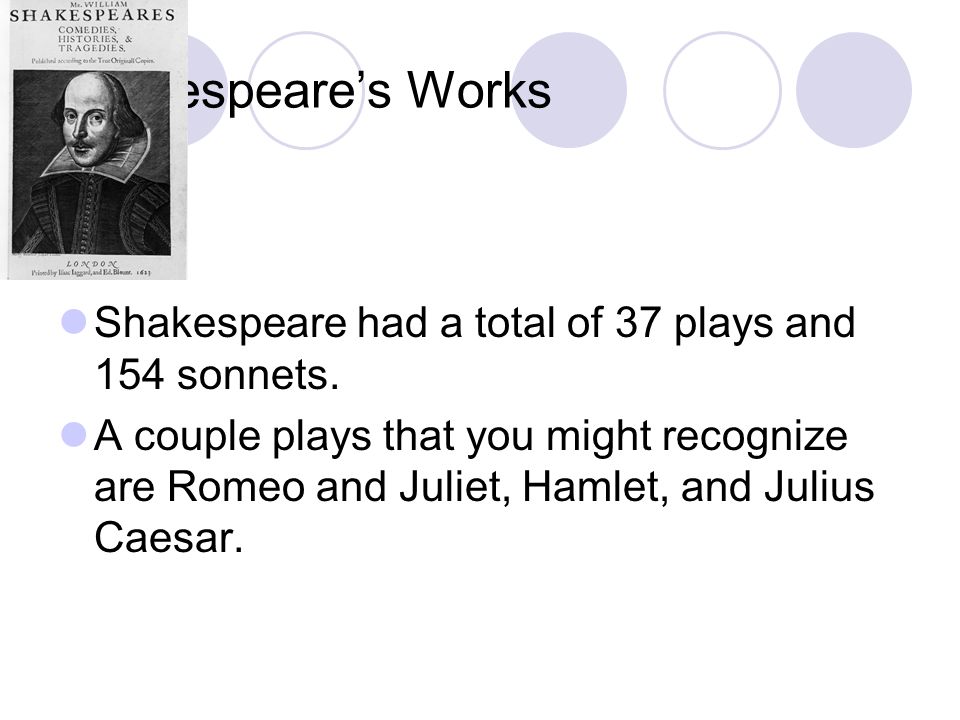
Task: Click the word 'Caesar.' on last line
Action: (x=169, y=538)
